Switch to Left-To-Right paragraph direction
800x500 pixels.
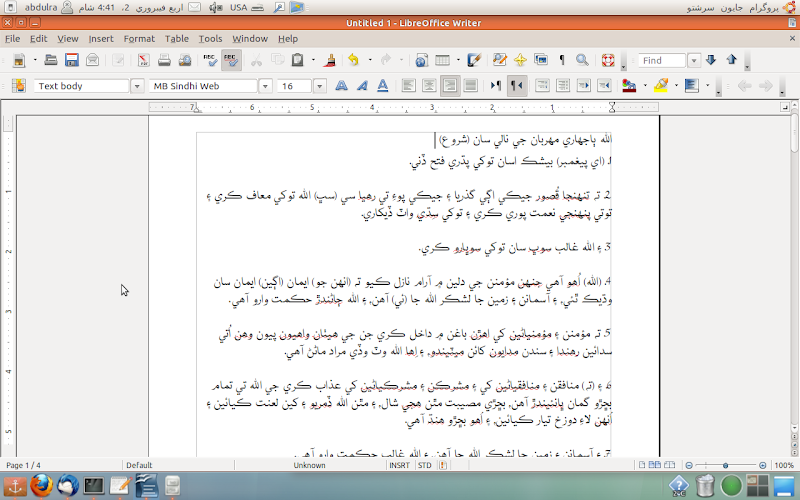496,86
